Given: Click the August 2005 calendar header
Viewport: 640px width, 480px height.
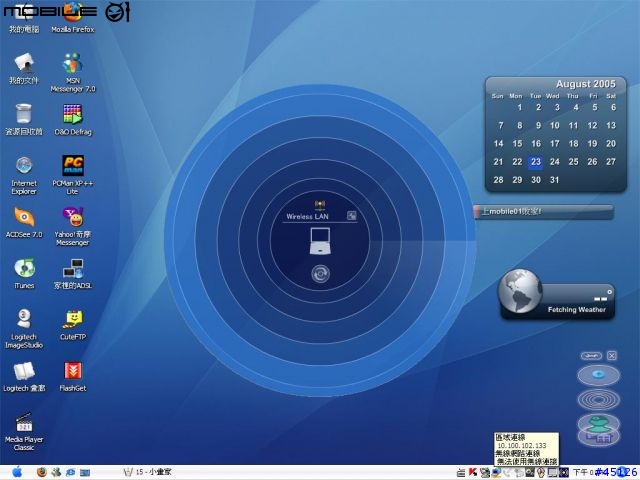Looking at the screenshot, I should tap(585, 84).
